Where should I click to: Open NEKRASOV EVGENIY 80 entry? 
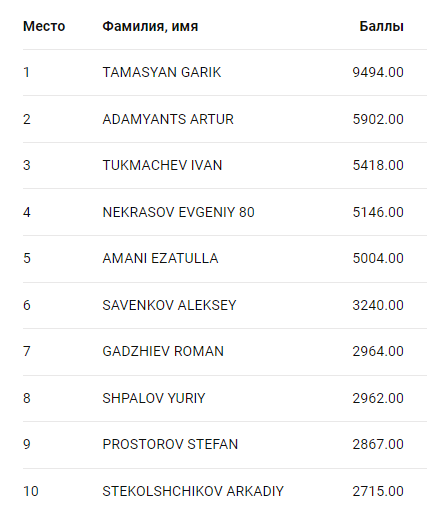(178, 212)
